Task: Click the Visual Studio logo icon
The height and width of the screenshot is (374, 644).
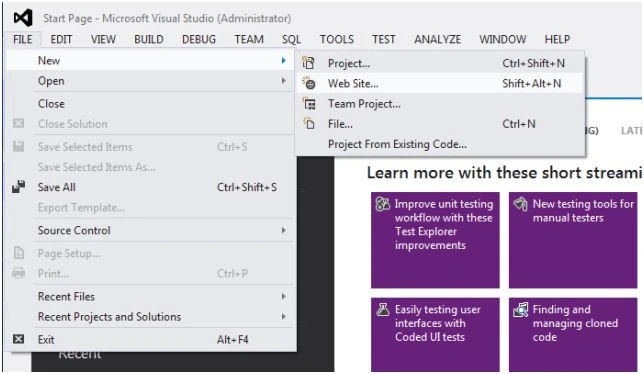Action: point(23,18)
